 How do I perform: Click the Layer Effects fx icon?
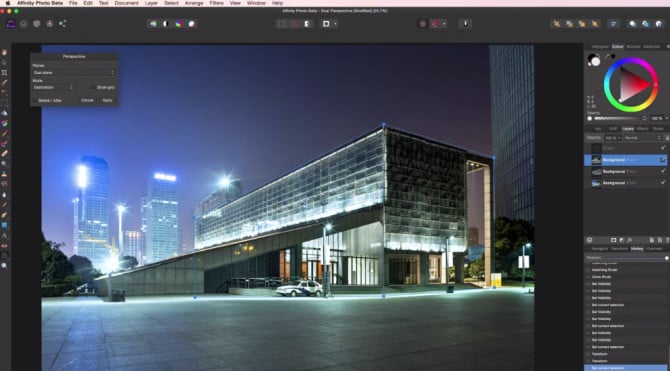click(x=629, y=241)
